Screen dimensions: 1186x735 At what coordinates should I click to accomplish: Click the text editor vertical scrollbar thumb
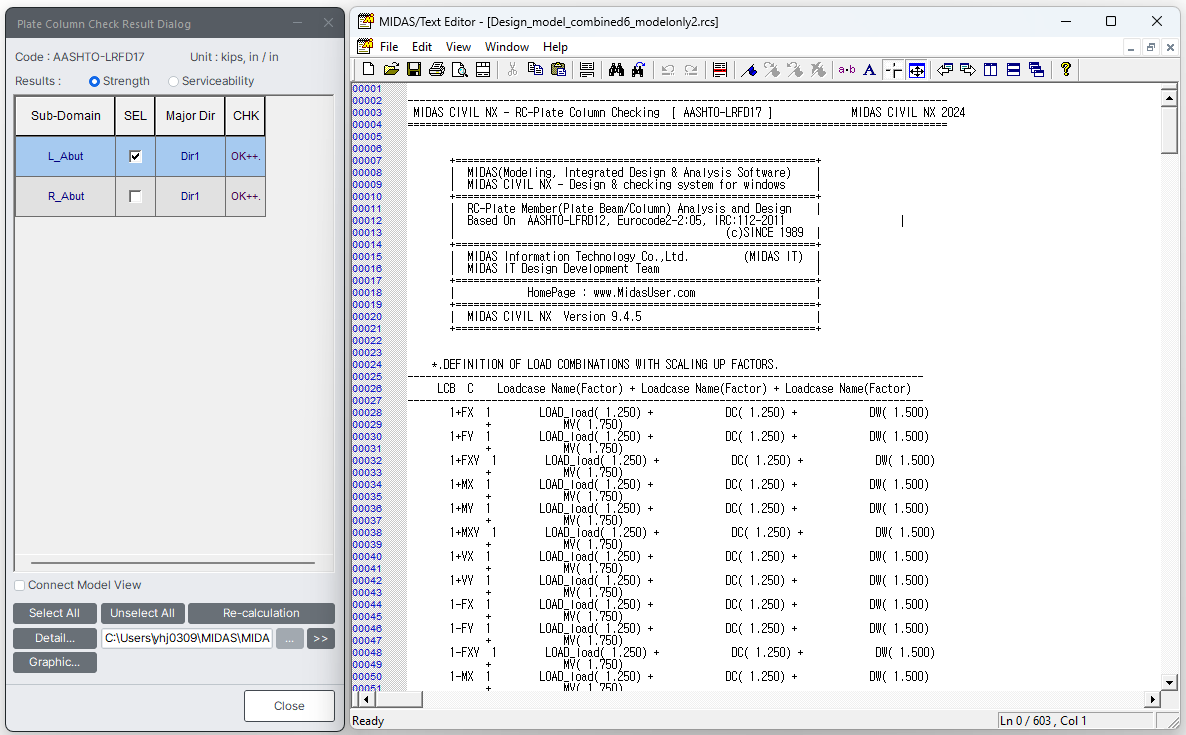click(x=1169, y=129)
